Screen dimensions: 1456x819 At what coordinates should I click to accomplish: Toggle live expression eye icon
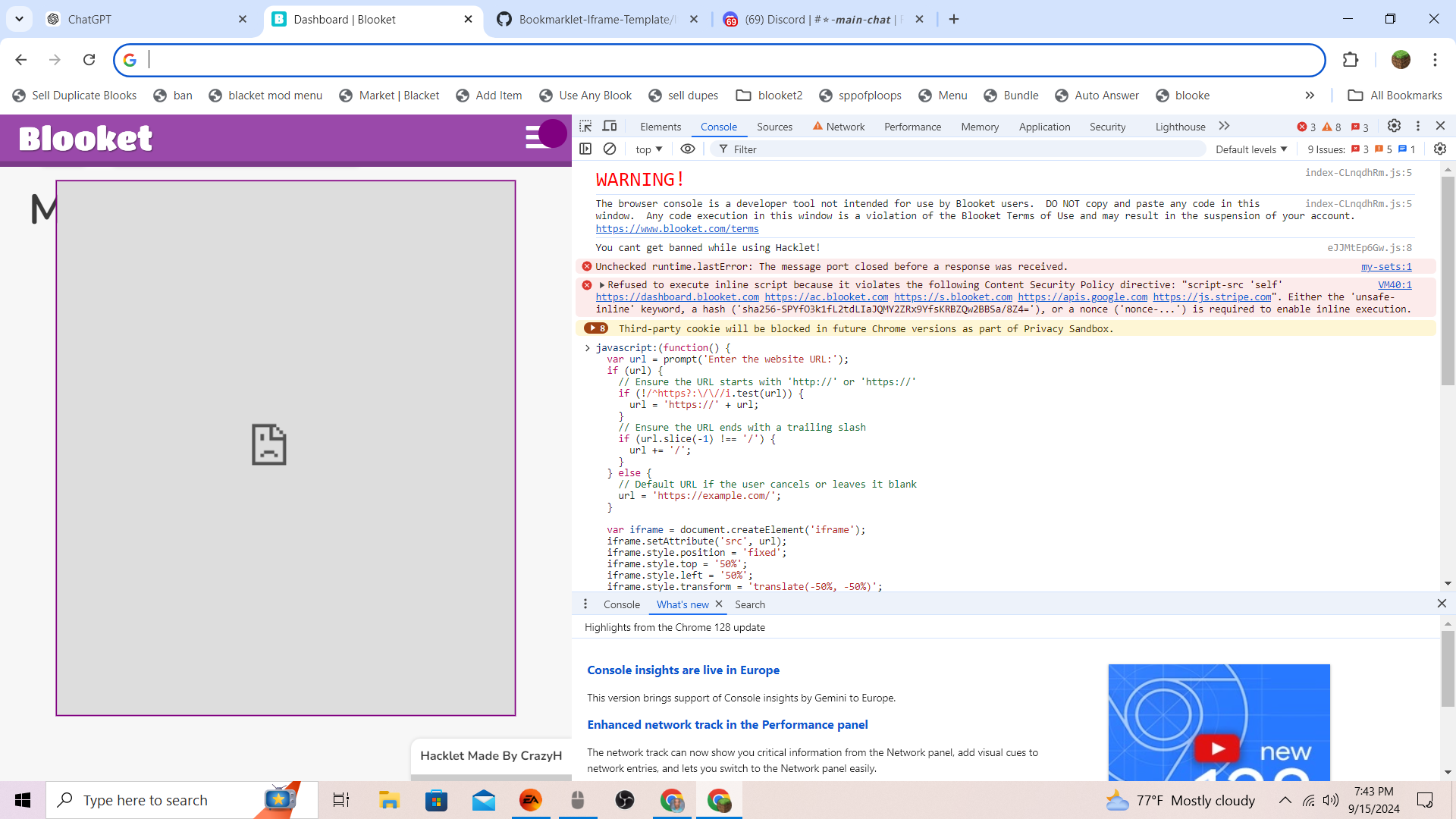click(688, 149)
